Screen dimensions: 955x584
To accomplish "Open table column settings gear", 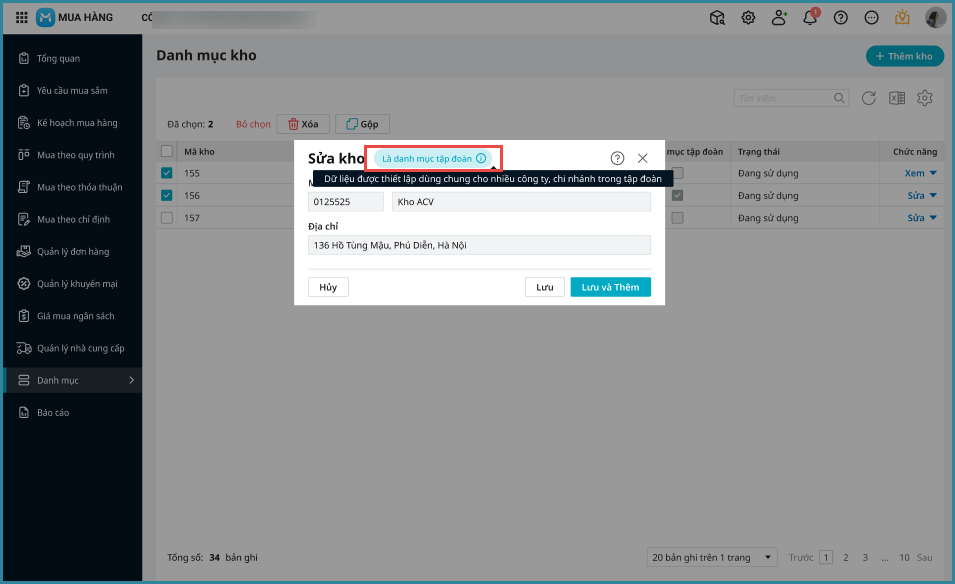I will (x=925, y=98).
